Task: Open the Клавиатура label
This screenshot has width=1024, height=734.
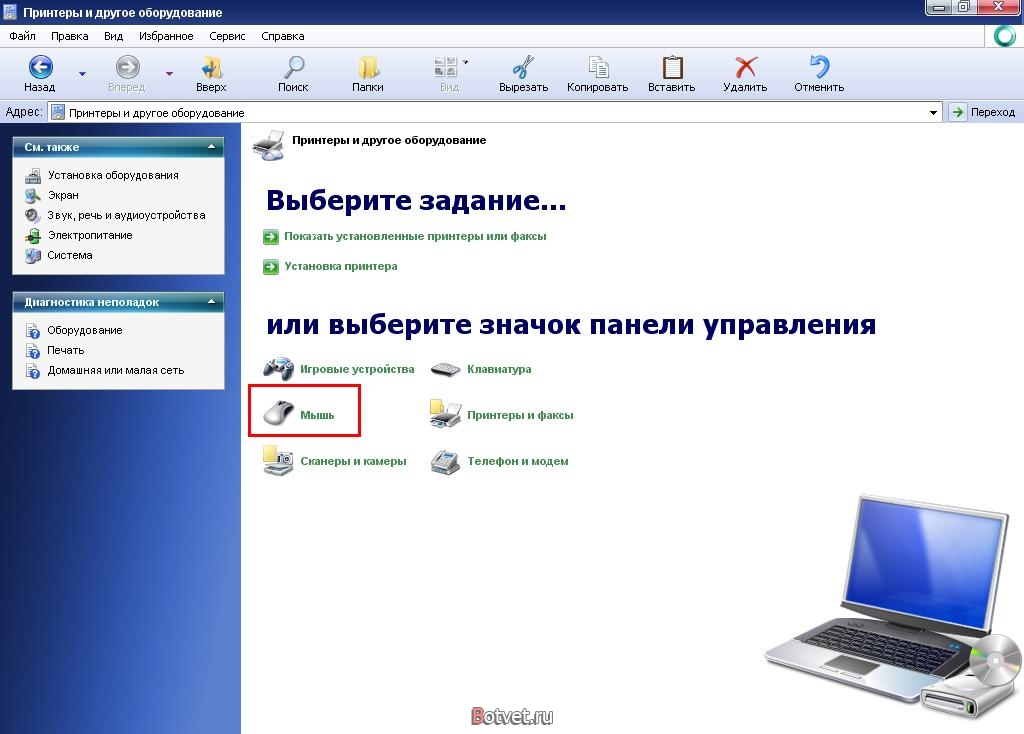Action: [x=499, y=369]
